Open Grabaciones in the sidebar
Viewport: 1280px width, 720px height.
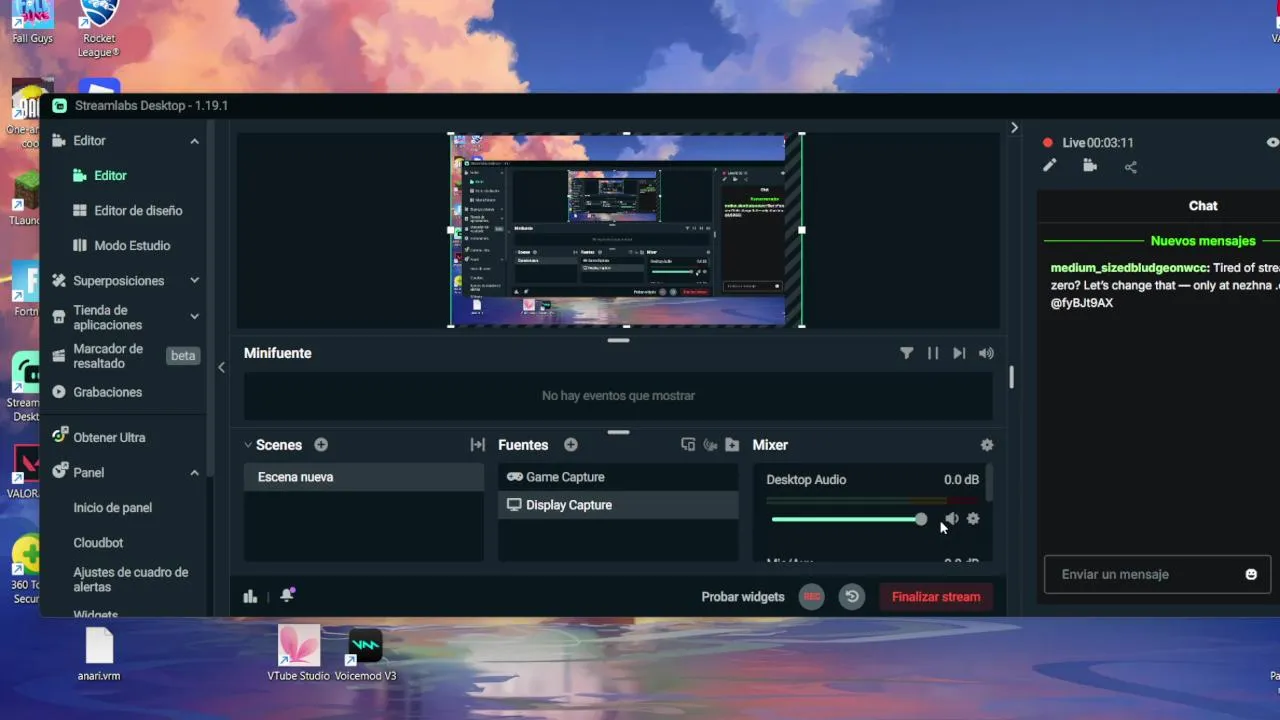pos(107,392)
